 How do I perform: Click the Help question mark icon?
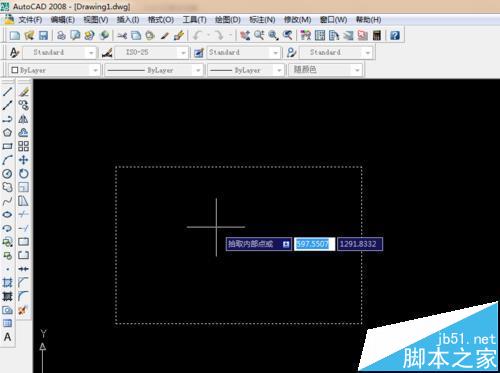(395, 35)
